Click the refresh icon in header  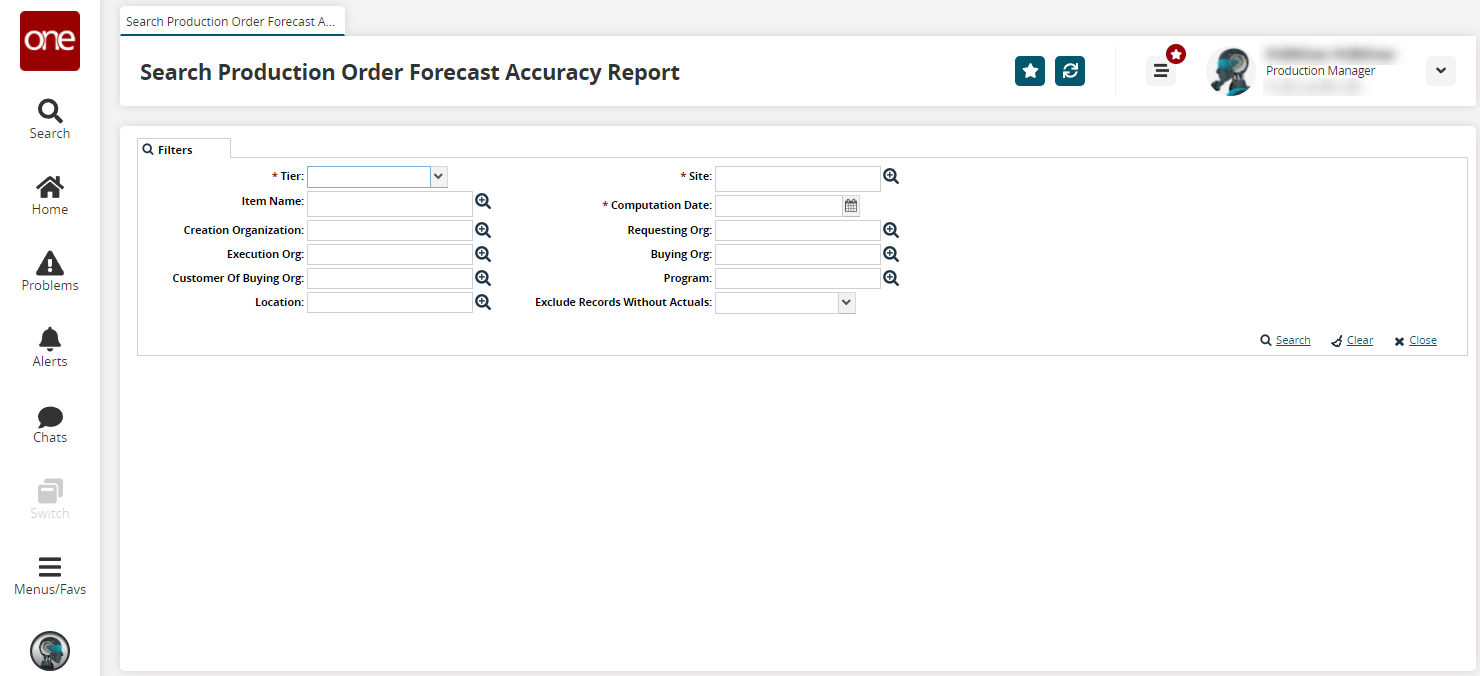tap(1070, 71)
